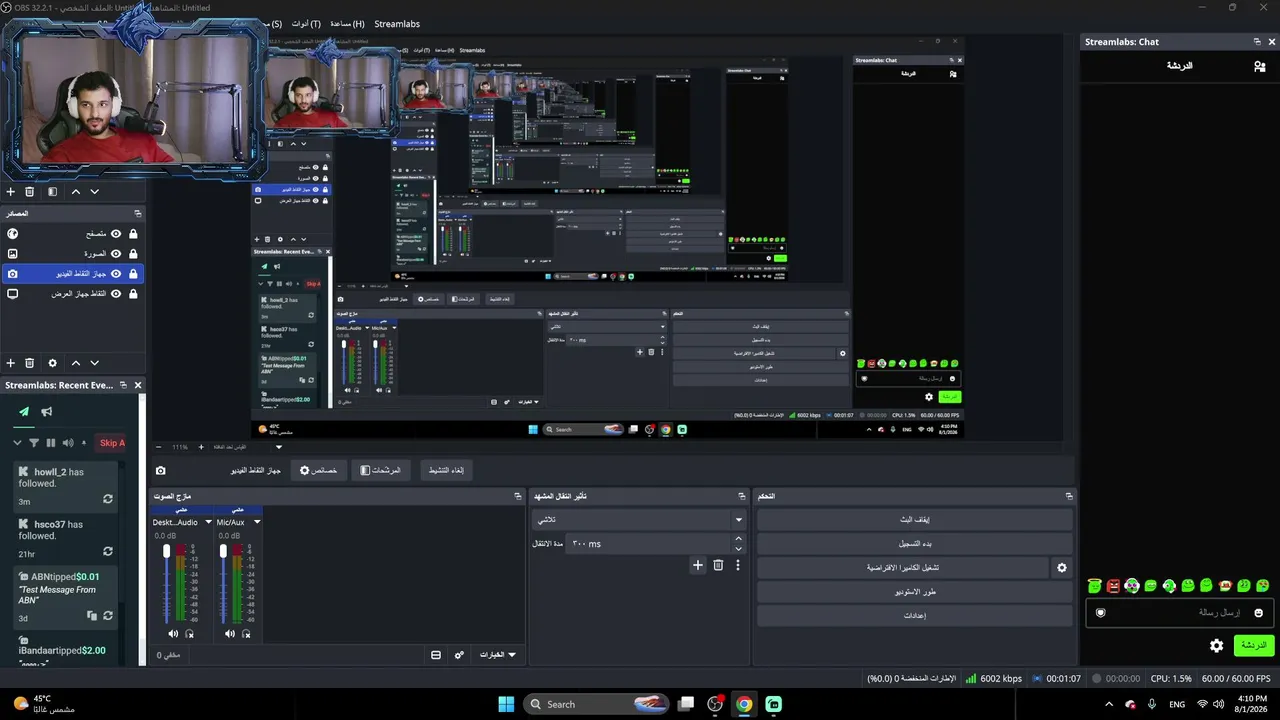The image size is (1280, 720).
Task: Click the speaker volume icon in Recent Events
Action: click(68, 443)
